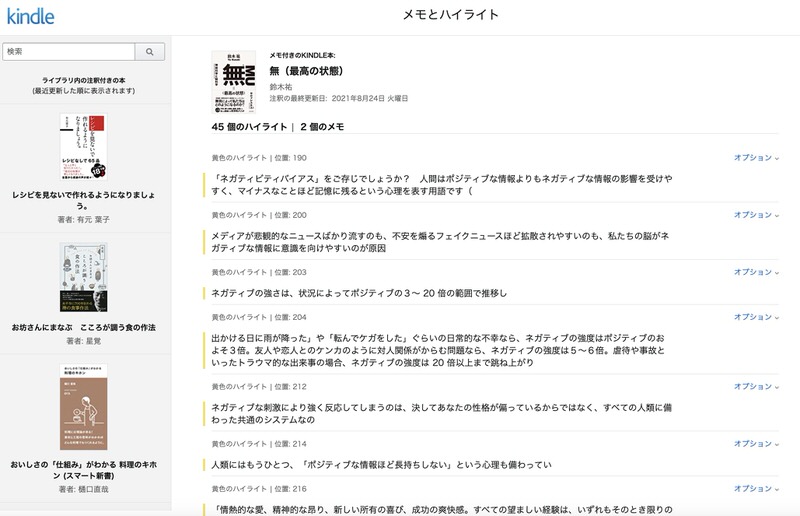This screenshot has height=516, width=800.
Task: Click author line 著者: 有元 葉子
Action: [84, 219]
